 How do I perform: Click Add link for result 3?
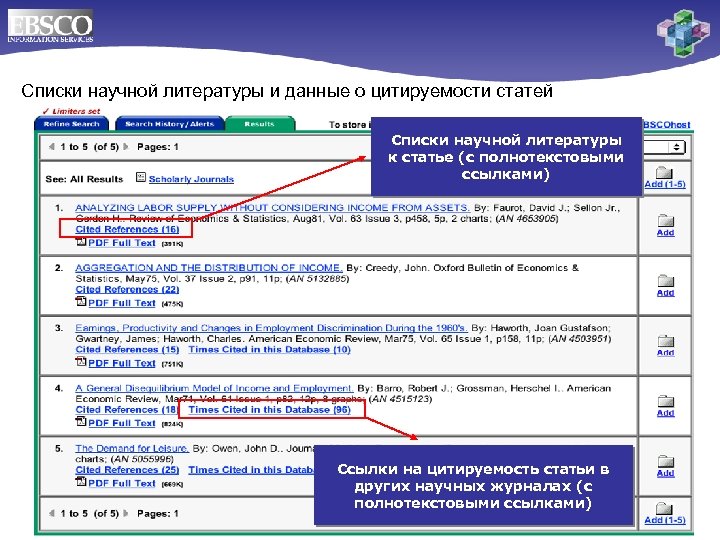(x=665, y=353)
